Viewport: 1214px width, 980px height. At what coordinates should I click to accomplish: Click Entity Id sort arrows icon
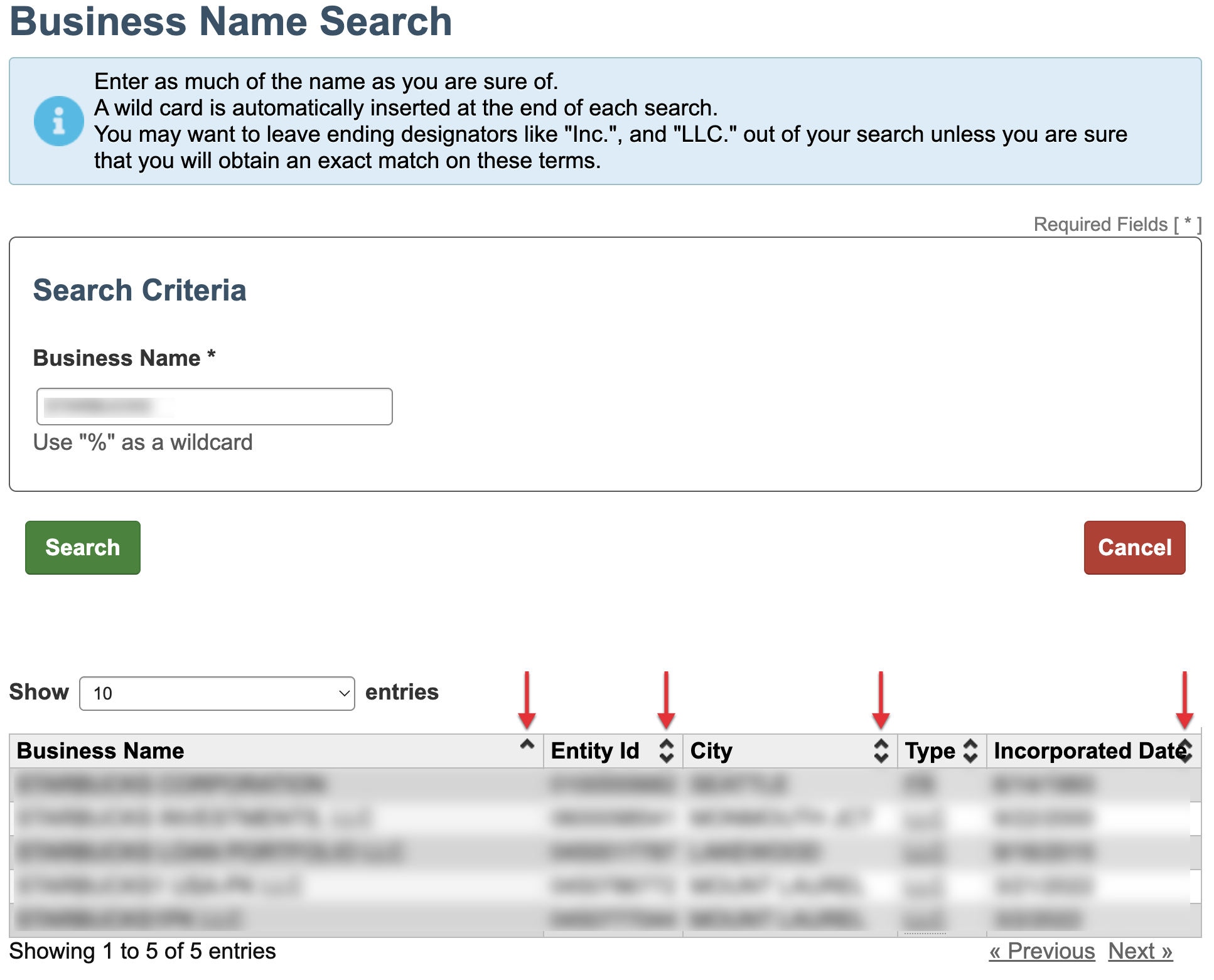(667, 750)
